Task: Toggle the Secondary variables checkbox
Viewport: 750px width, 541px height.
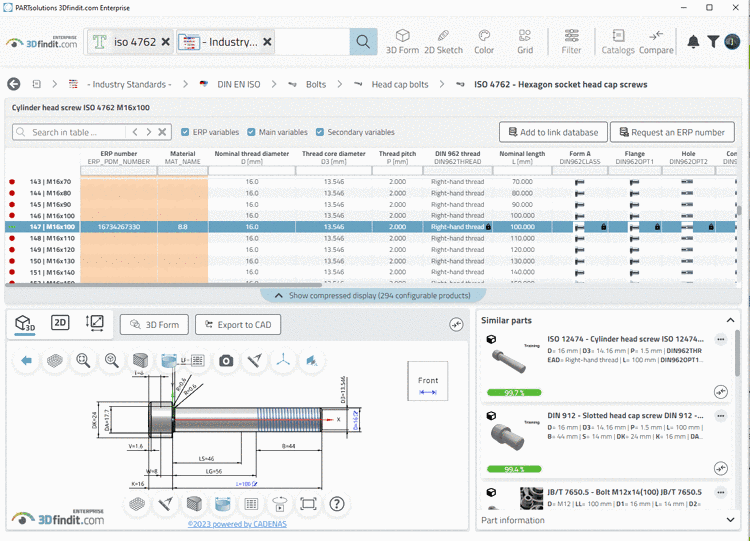Action: pos(320,132)
